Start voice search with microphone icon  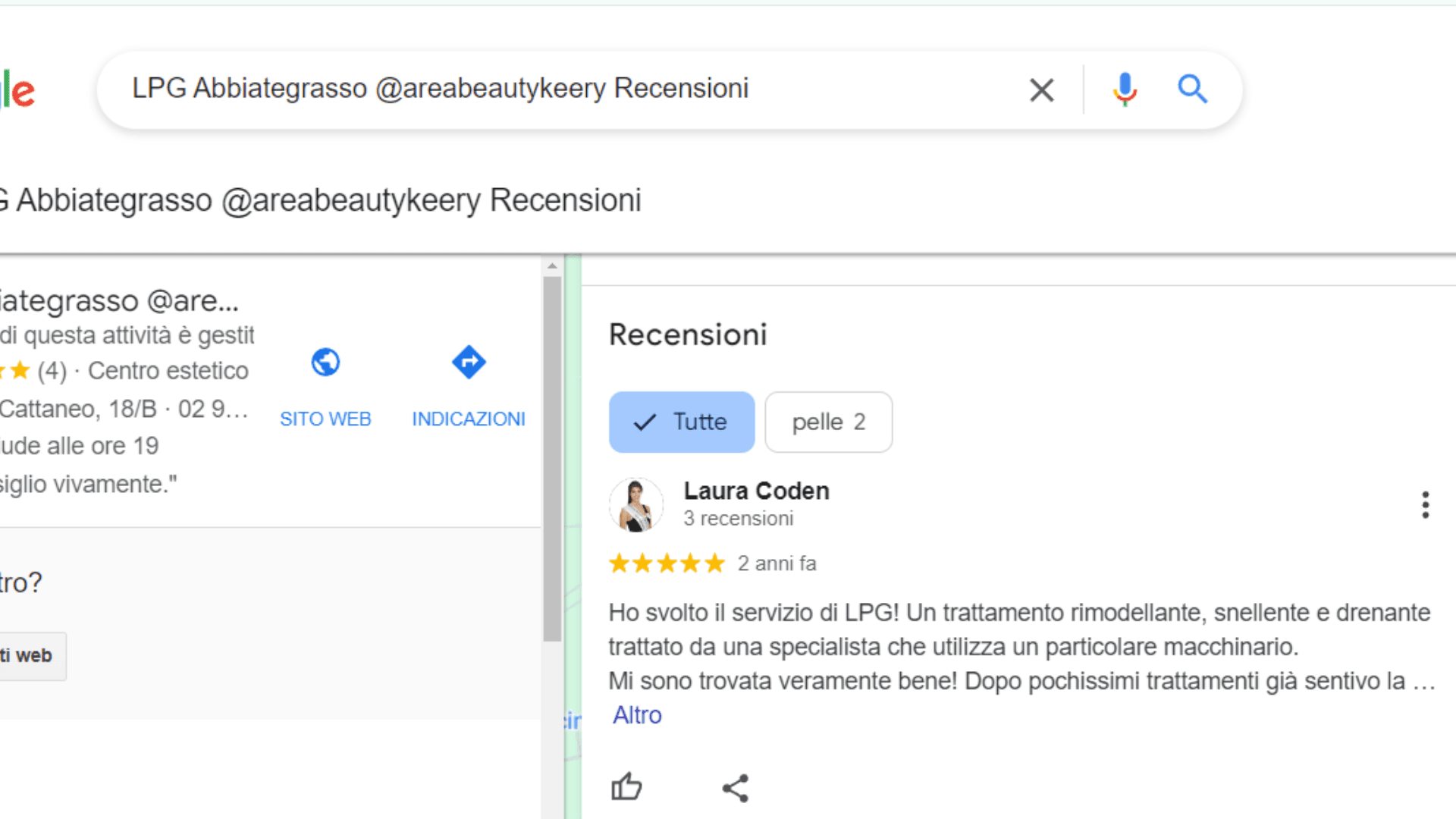[1125, 89]
